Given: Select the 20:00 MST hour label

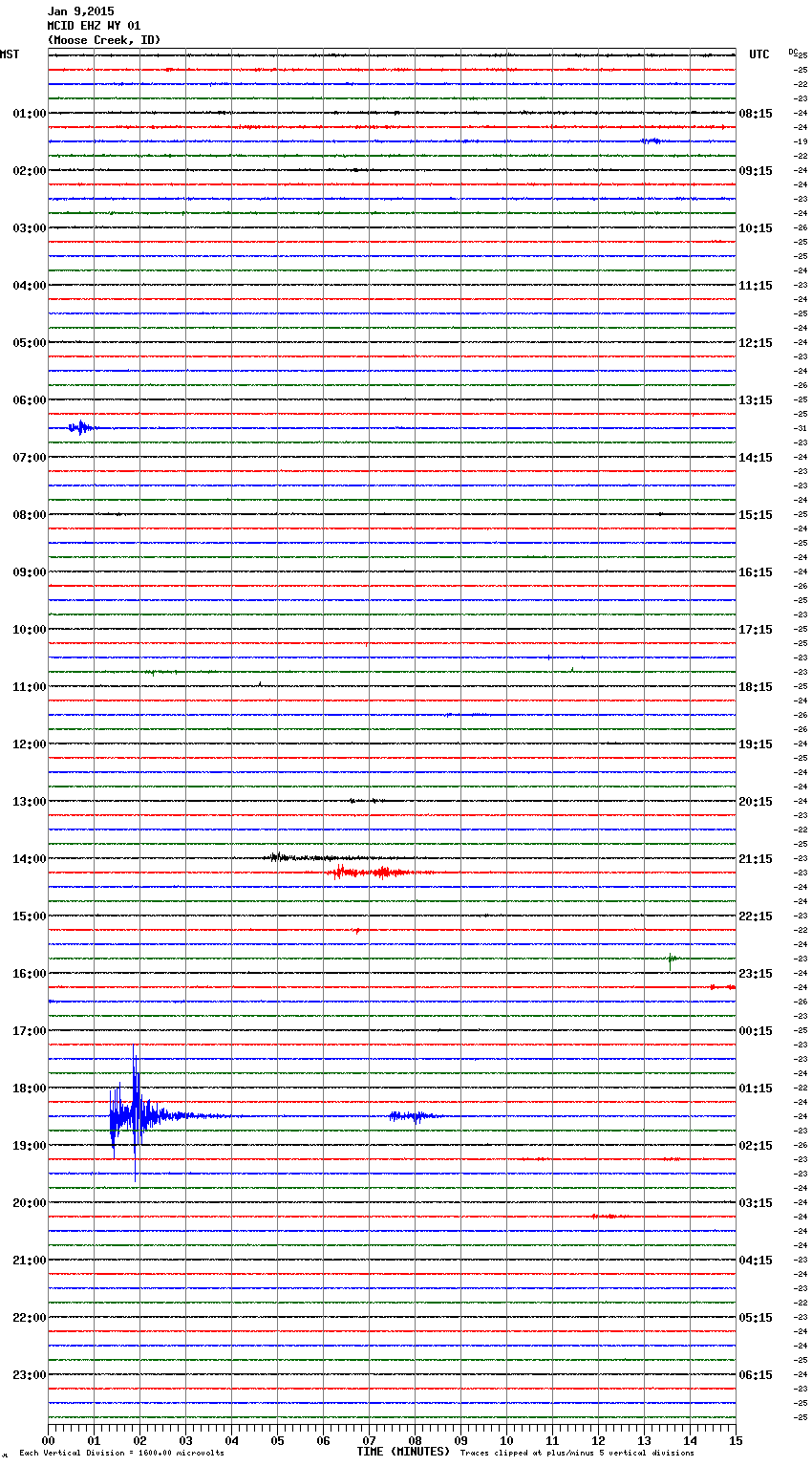Looking at the screenshot, I should click(30, 1203).
